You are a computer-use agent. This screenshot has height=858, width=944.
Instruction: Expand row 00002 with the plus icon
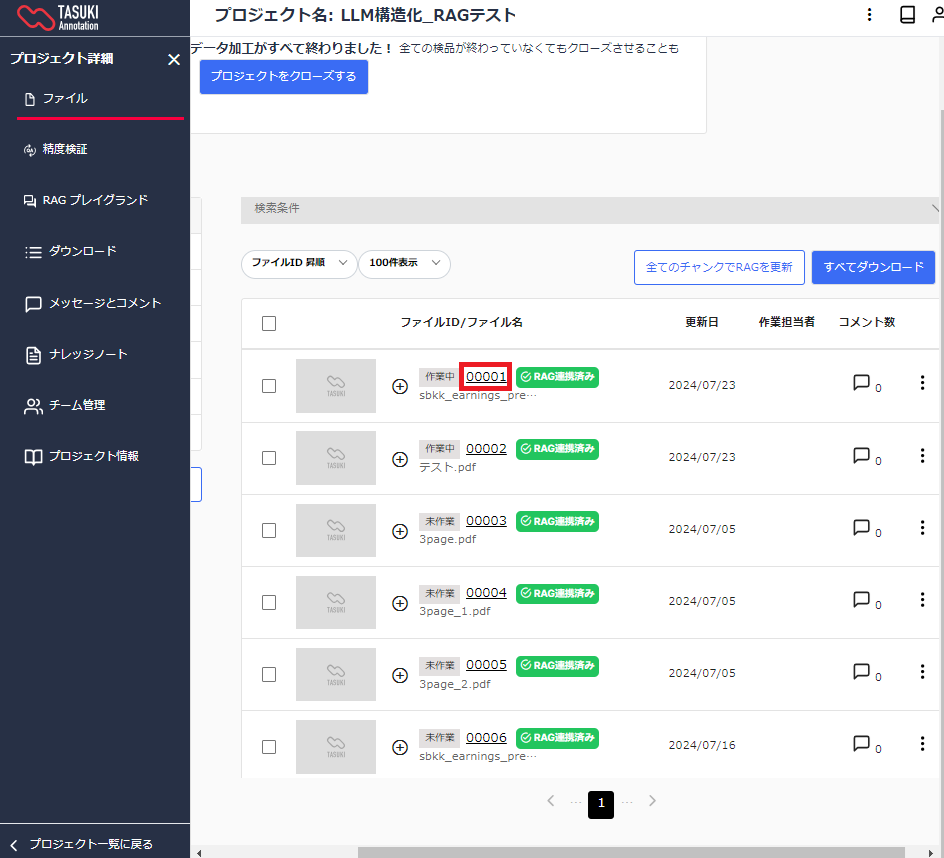pyautogui.click(x=400, y=459)
